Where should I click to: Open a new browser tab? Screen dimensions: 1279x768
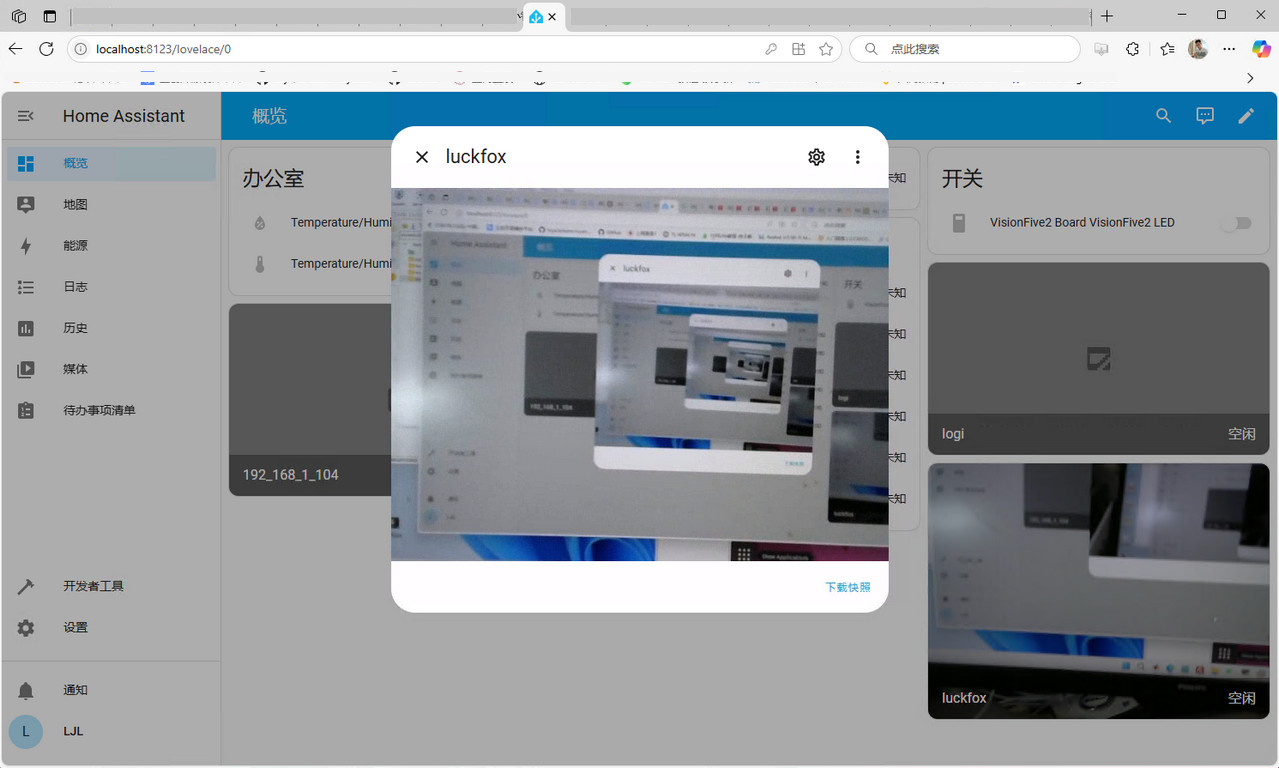pyautogui.click(x=1107, y=16)
